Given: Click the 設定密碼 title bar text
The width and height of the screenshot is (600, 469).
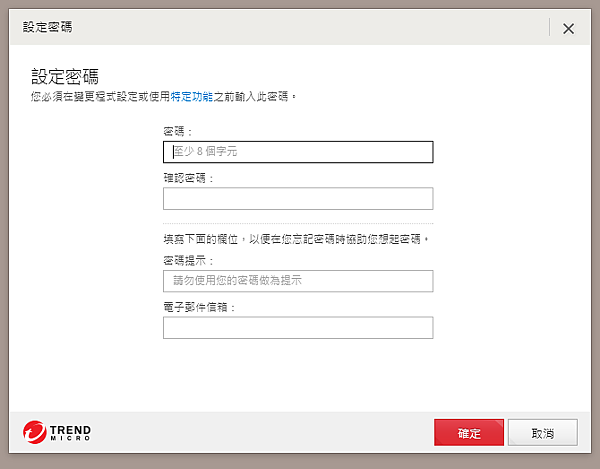Looking at the screenshot, I should click(47, 28).
